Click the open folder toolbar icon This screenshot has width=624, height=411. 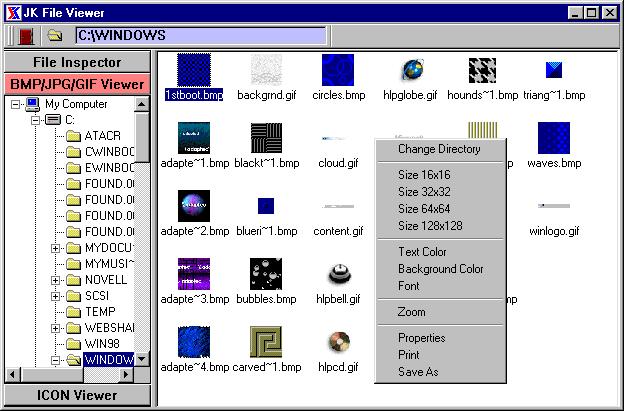pyautogui.click(x=55, y=36)
